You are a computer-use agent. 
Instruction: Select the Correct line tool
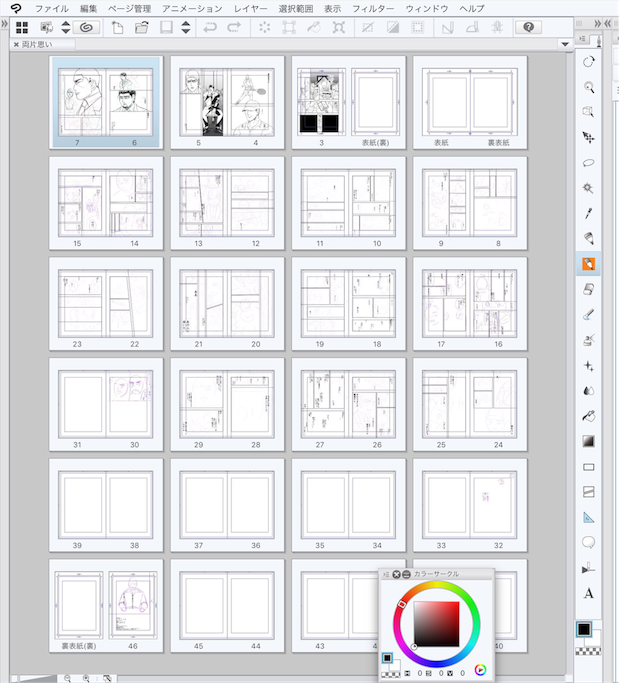coord(588,568)
